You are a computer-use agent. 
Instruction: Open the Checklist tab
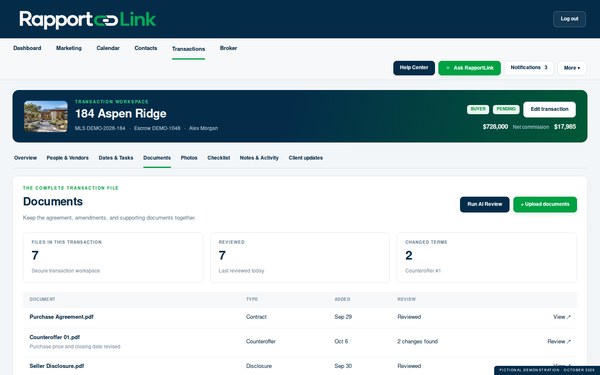[218, 158]
